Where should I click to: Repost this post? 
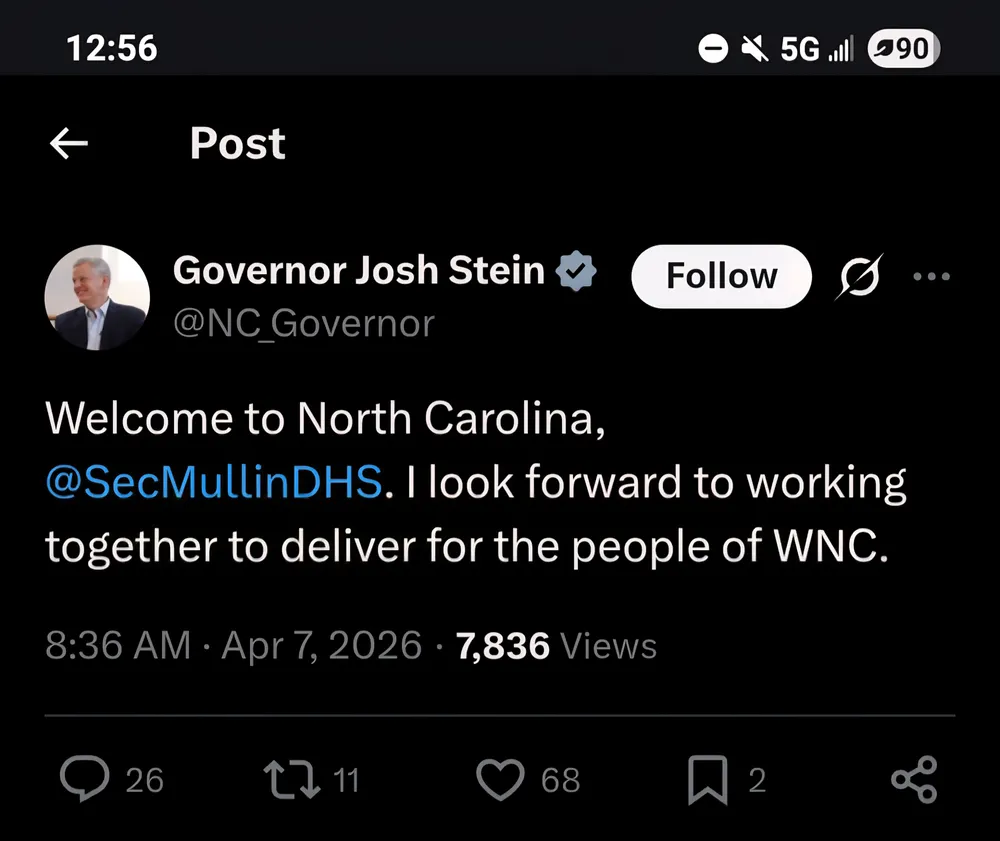click(x=290, y=780)
